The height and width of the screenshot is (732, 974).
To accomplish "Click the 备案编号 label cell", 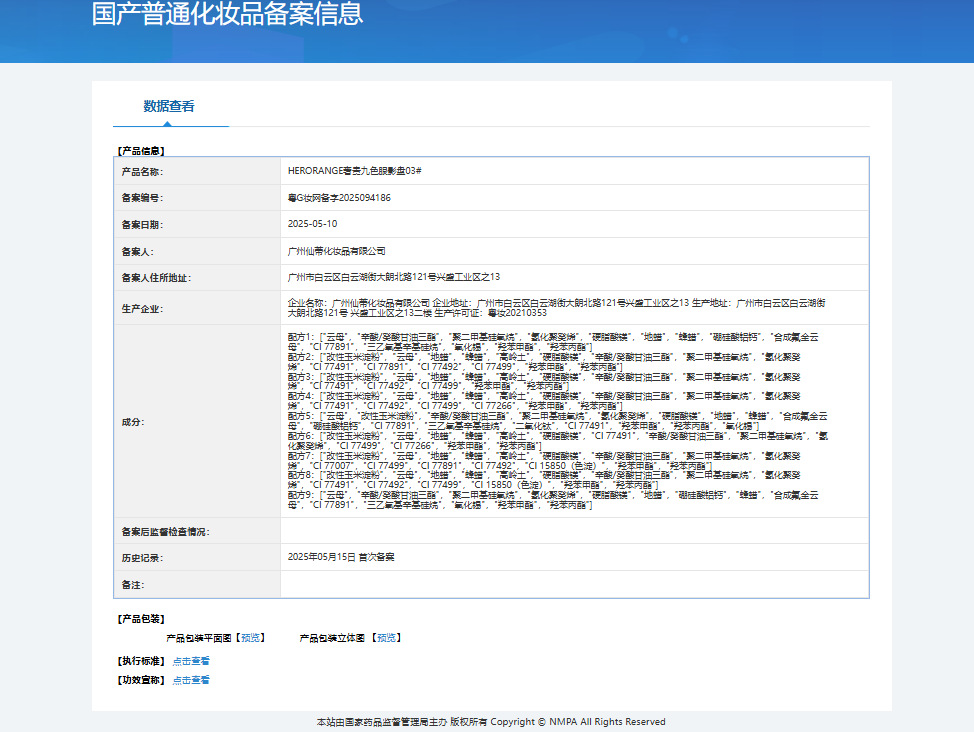I will click(197, 198).
